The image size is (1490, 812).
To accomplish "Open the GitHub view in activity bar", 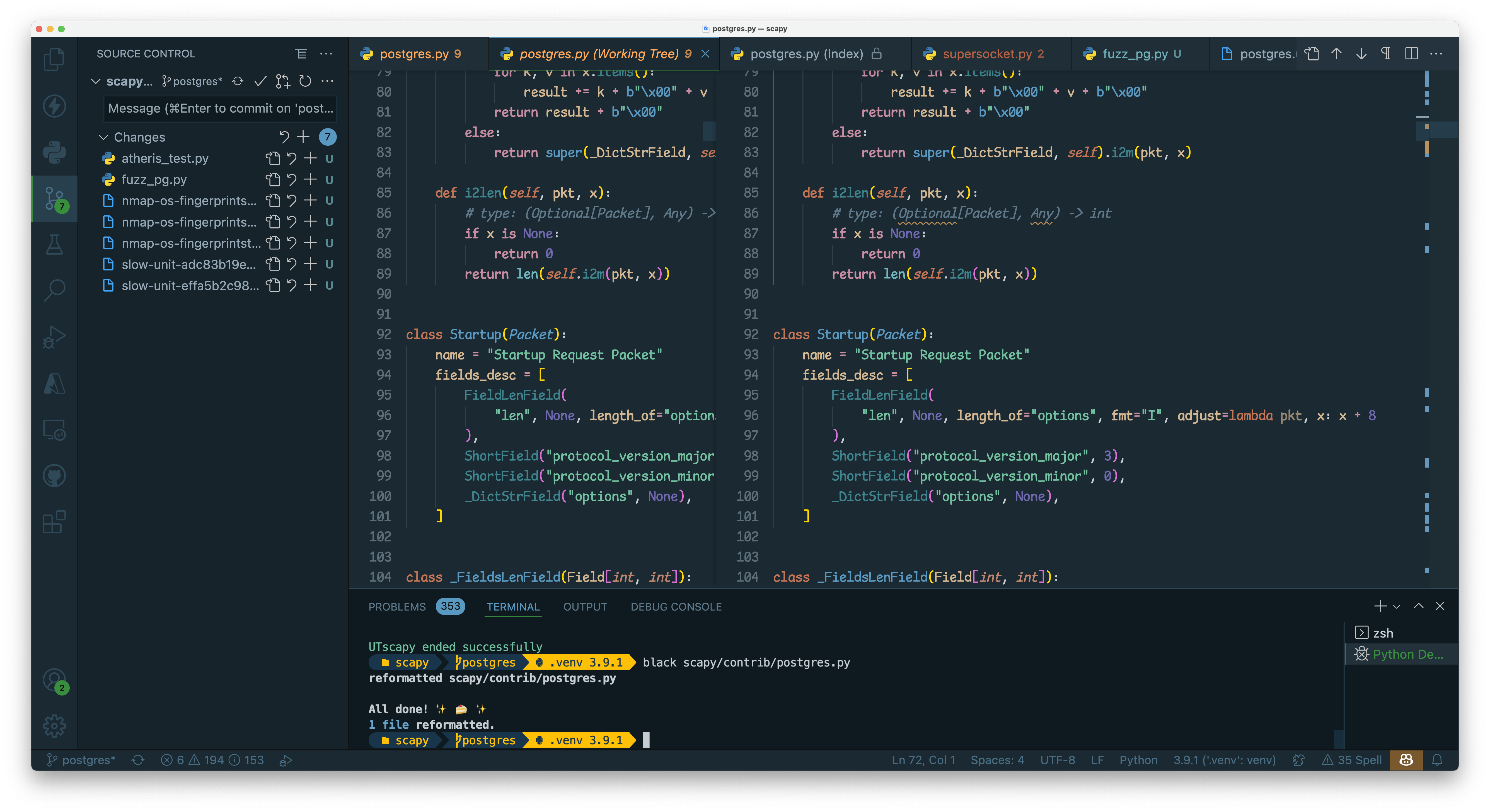I will coord(54,476).
